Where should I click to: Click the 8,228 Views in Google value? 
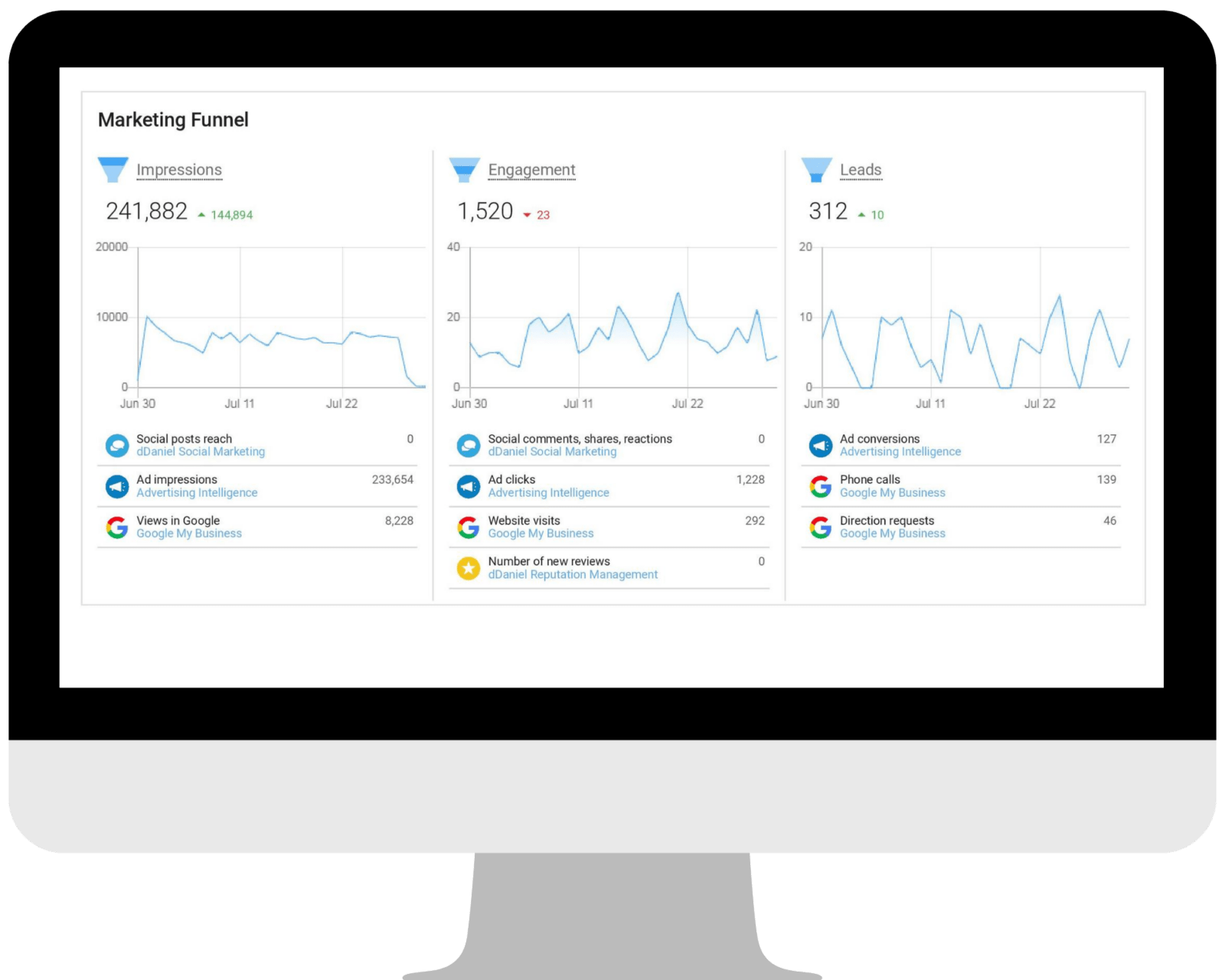click(x=398, y=521)
